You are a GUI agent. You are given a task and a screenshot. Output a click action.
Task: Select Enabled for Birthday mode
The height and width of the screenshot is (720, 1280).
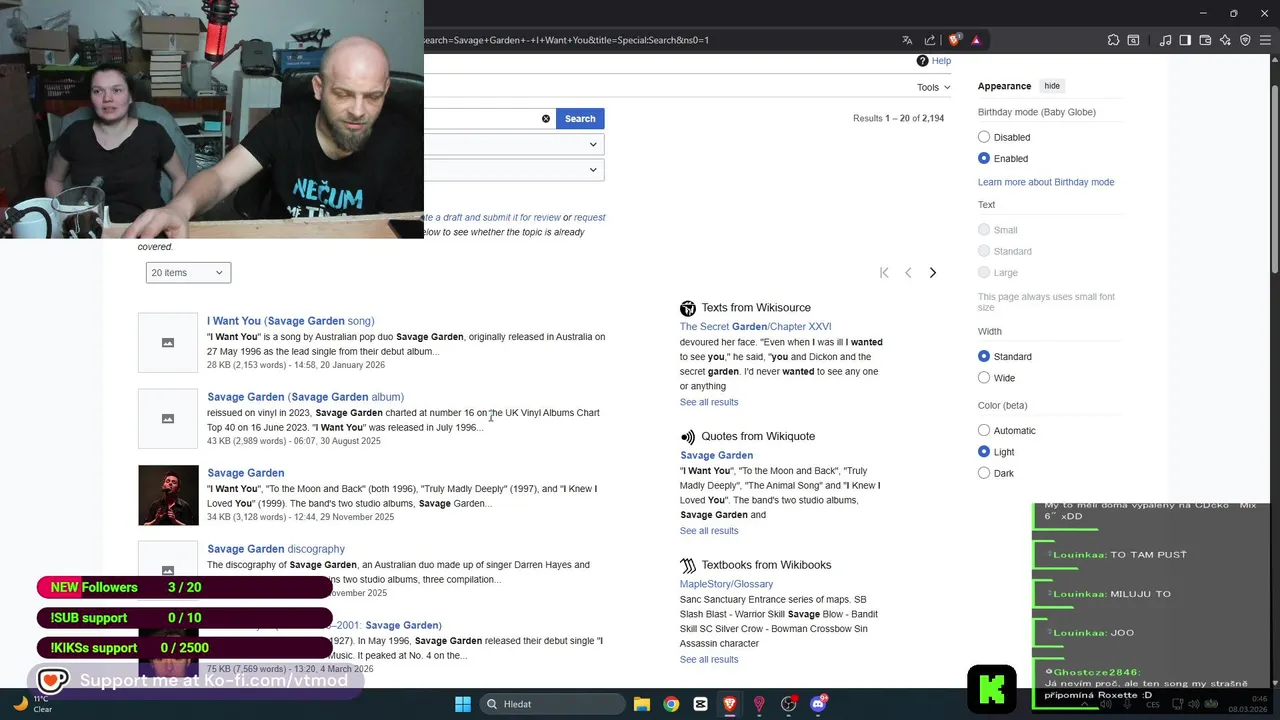coord(984,158)
